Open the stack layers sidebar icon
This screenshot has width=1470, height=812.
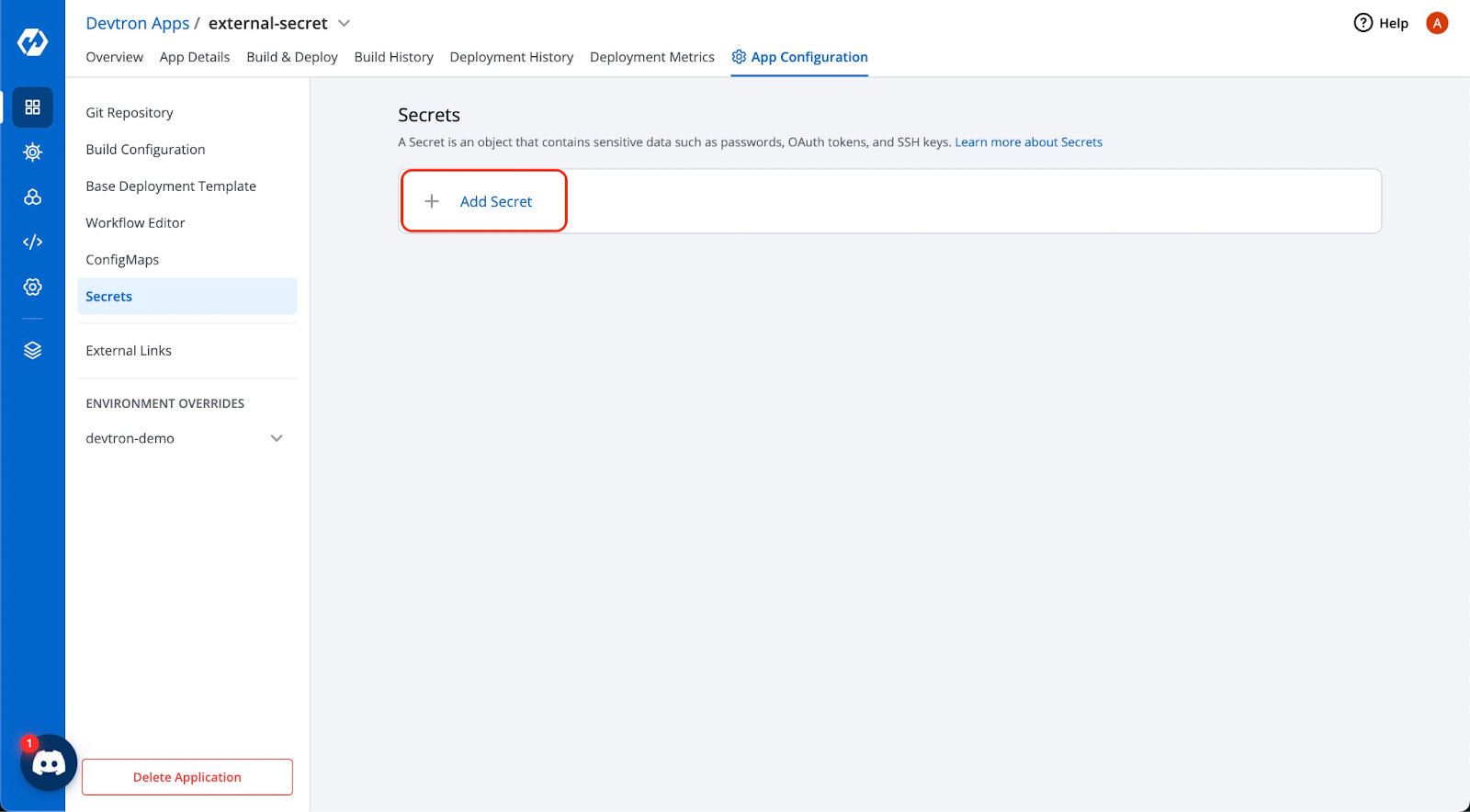[x=33, y=351]
